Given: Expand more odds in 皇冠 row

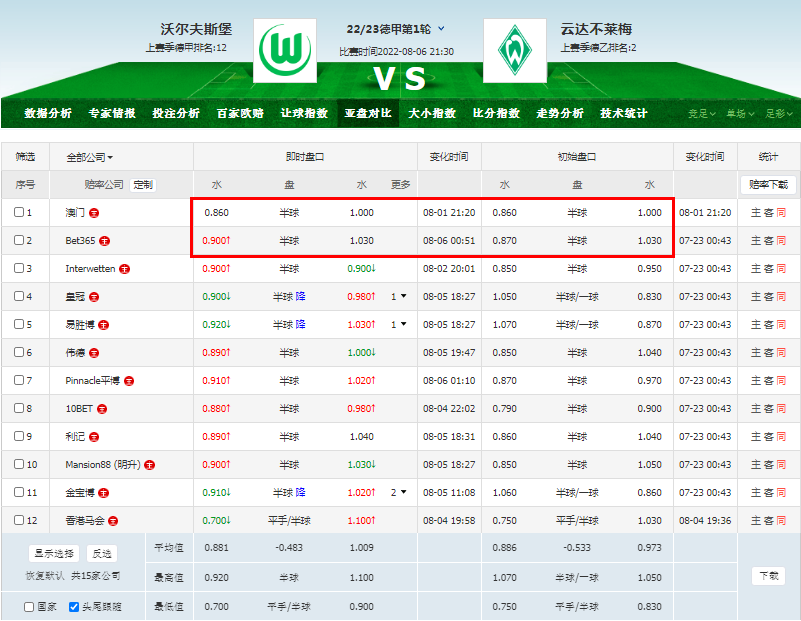Looking at the screenshot, I should click(399, 297).
